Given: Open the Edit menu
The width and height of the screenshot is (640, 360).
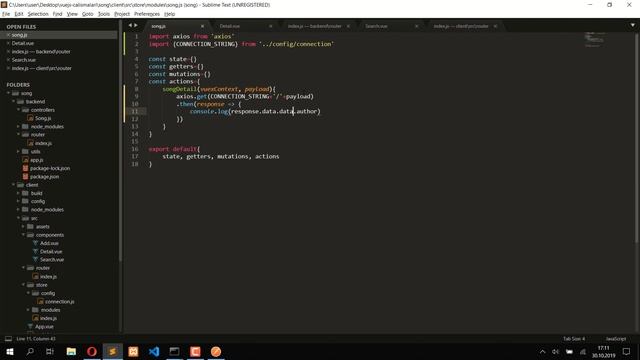Looking at the screenshot, I should coord(19,14).
